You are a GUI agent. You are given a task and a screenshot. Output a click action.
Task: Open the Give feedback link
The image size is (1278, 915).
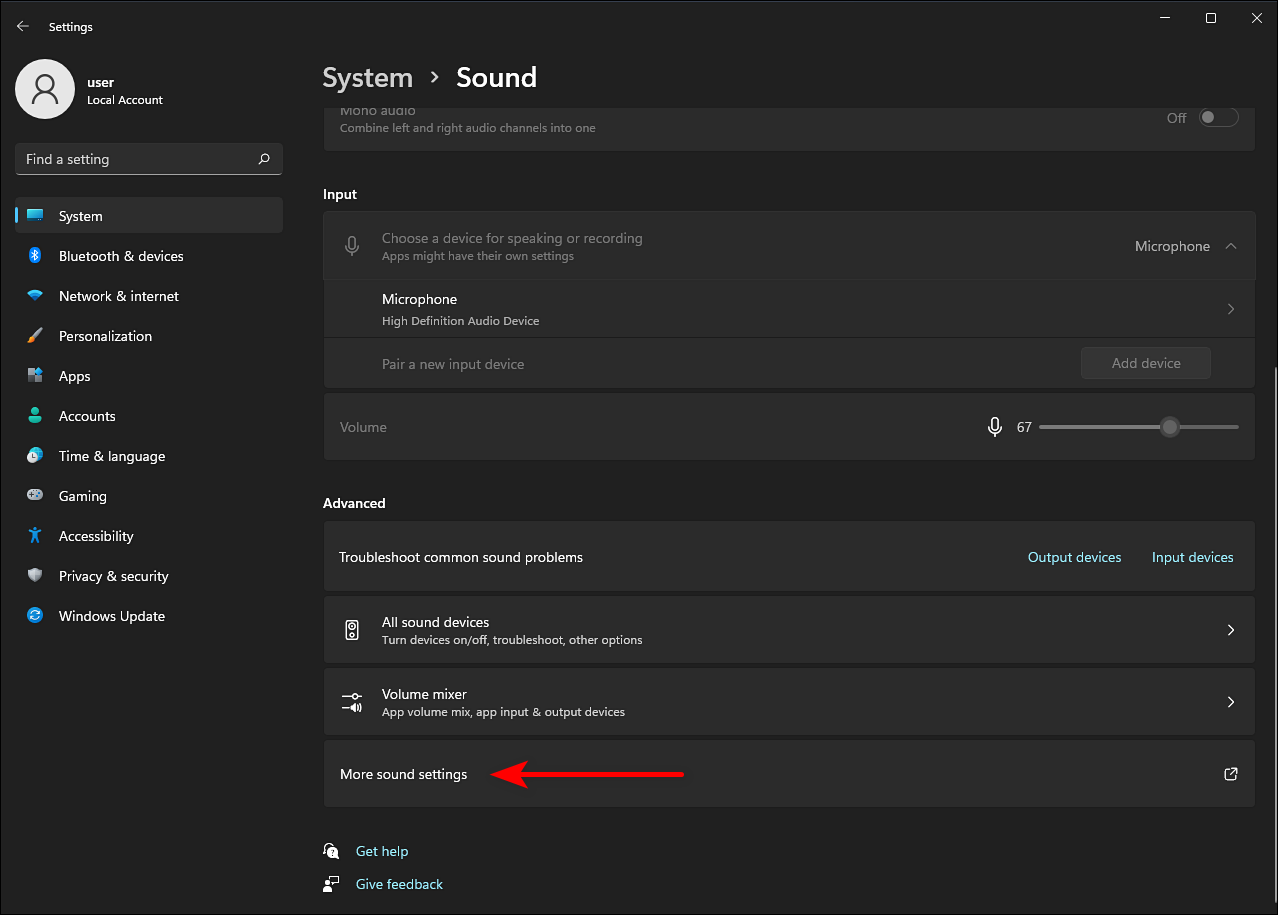click(399, 884)
